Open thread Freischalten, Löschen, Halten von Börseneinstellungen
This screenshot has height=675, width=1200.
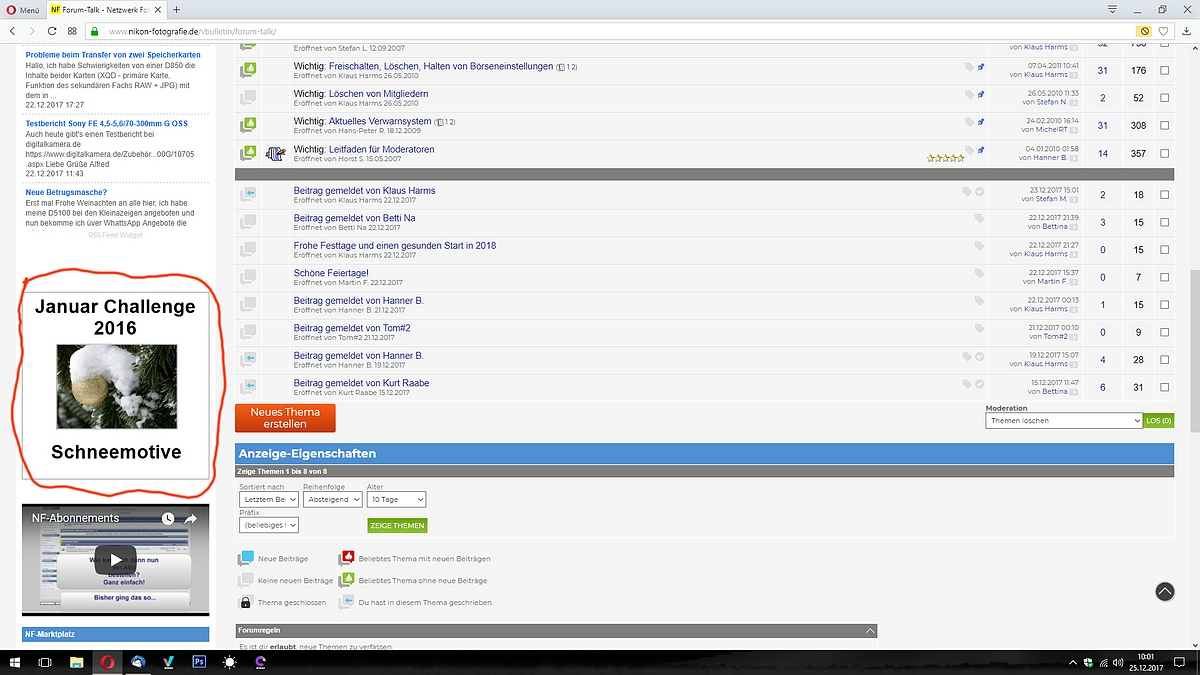coord(441,66)
